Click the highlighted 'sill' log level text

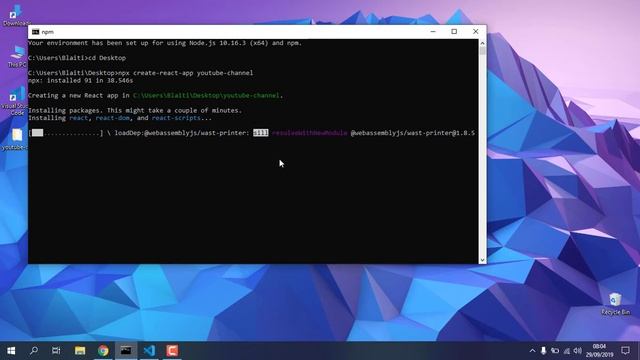[261, 133]
